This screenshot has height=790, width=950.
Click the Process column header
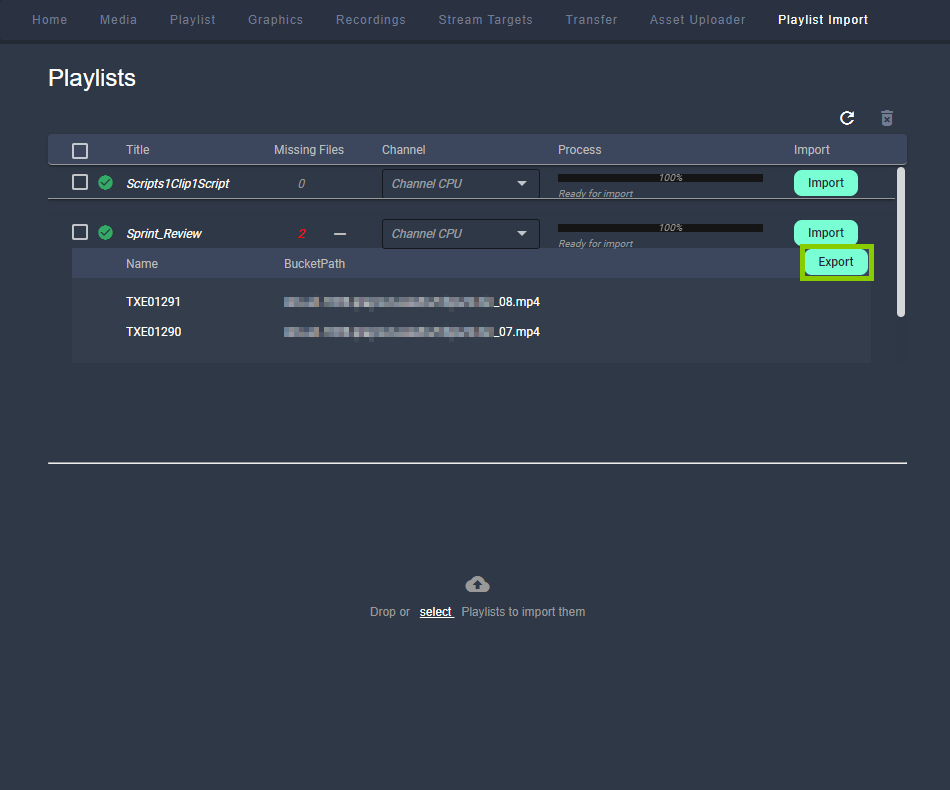coord(580,150)
